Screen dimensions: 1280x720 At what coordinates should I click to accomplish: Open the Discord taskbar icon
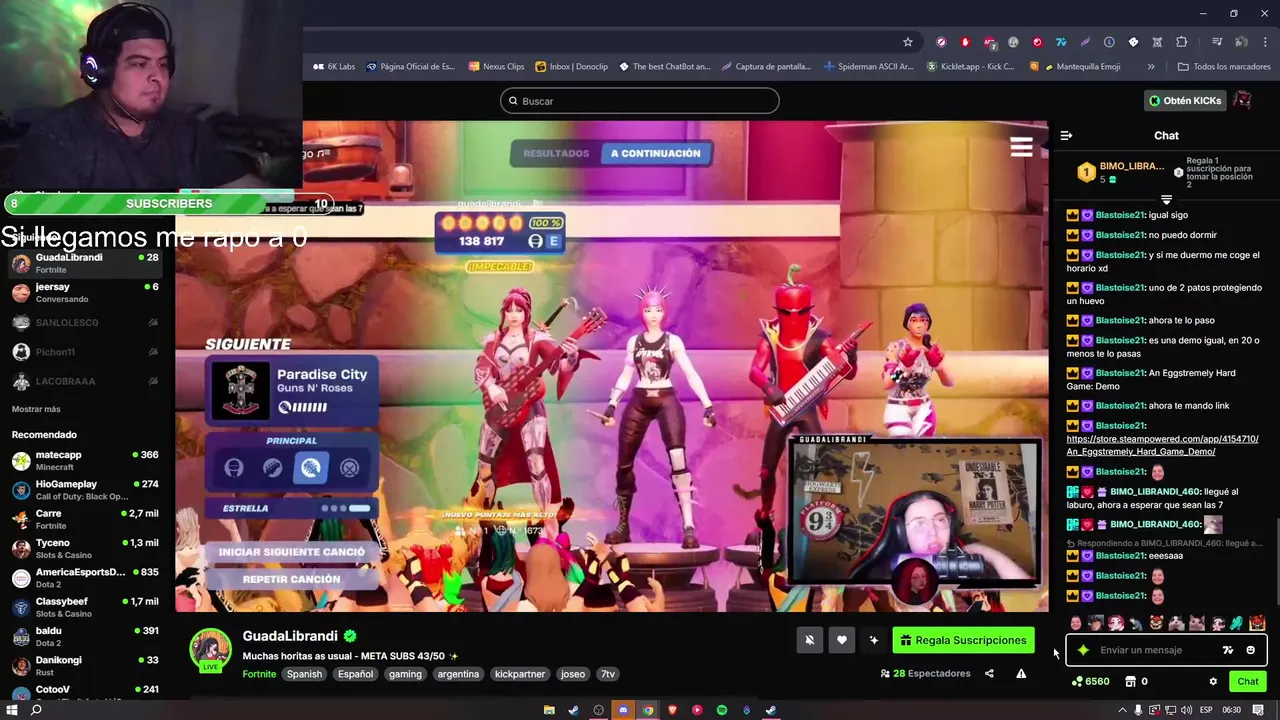pos(623,710)
